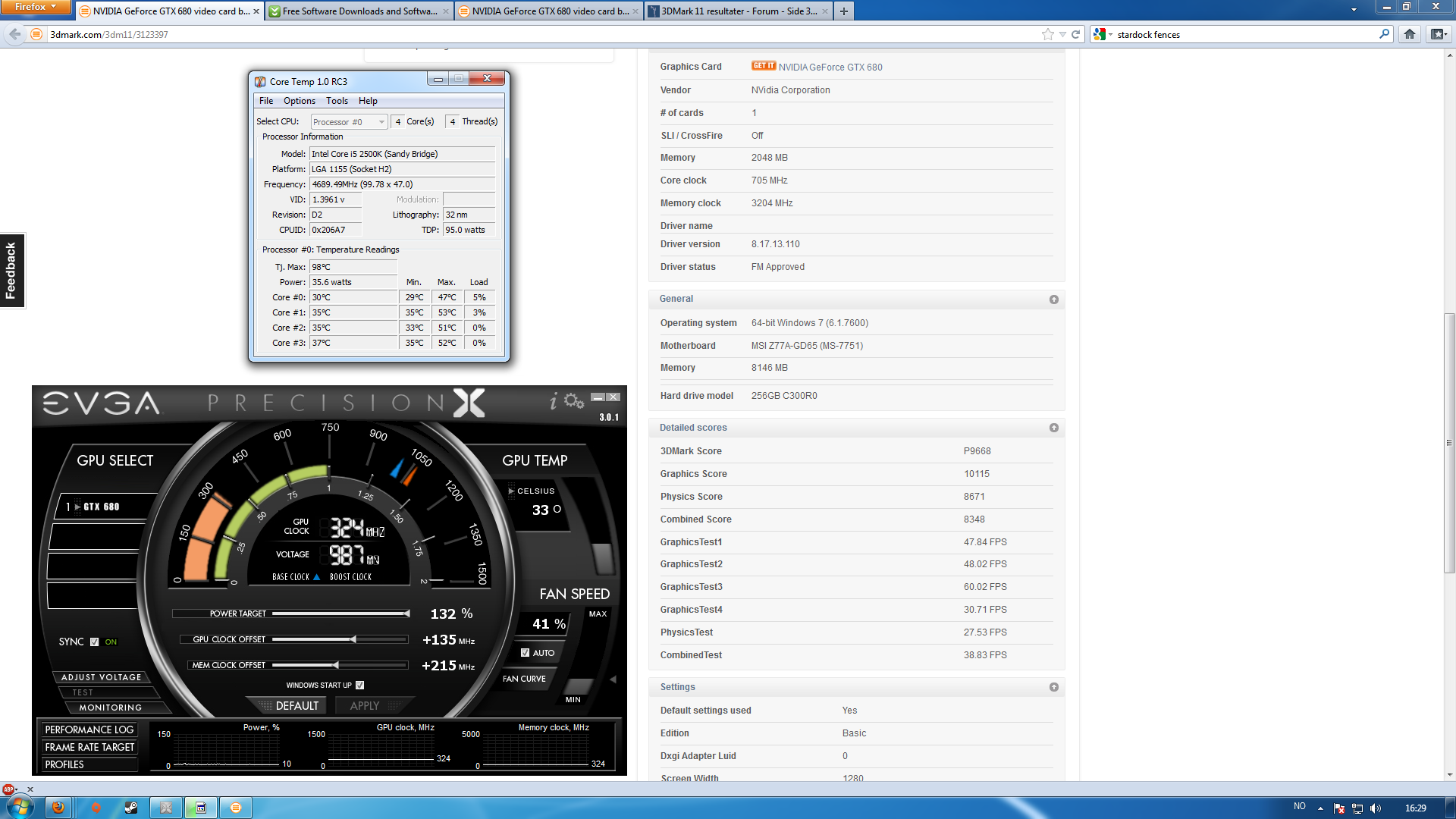Bookmark this page with the star icon
The width and height of the screenshot is (1456, 819).
click(x=1048, y=34)
